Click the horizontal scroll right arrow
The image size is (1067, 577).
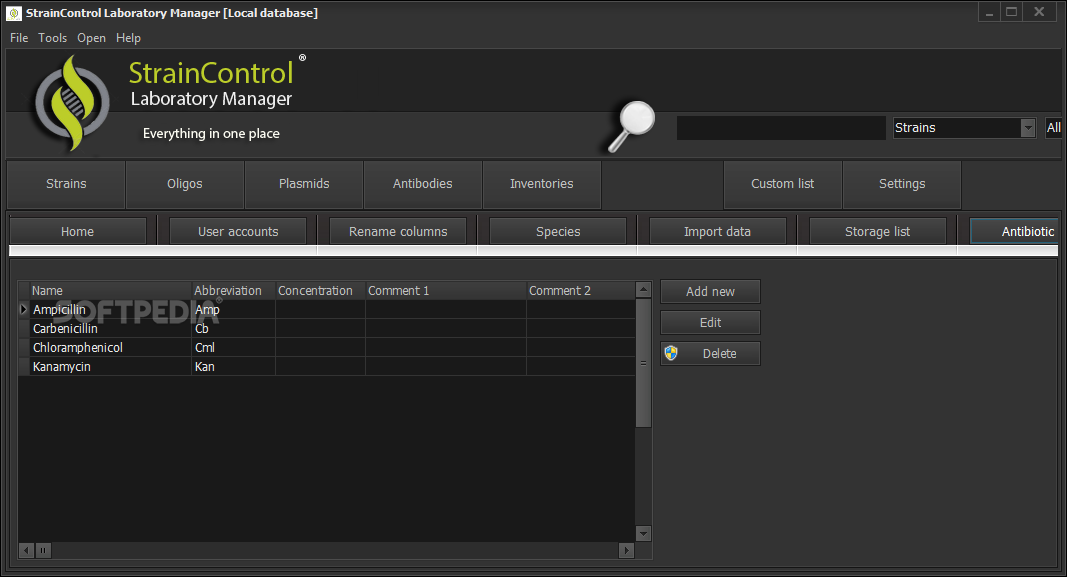pos(627,550)
